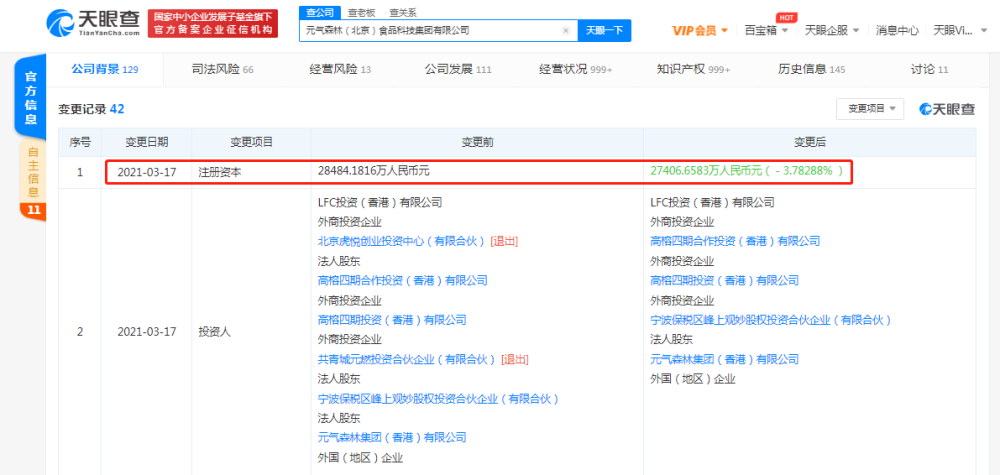Select the 自主信息 side tab
Viewport: 1000px width, 475px height.
[x=33, y=172]
